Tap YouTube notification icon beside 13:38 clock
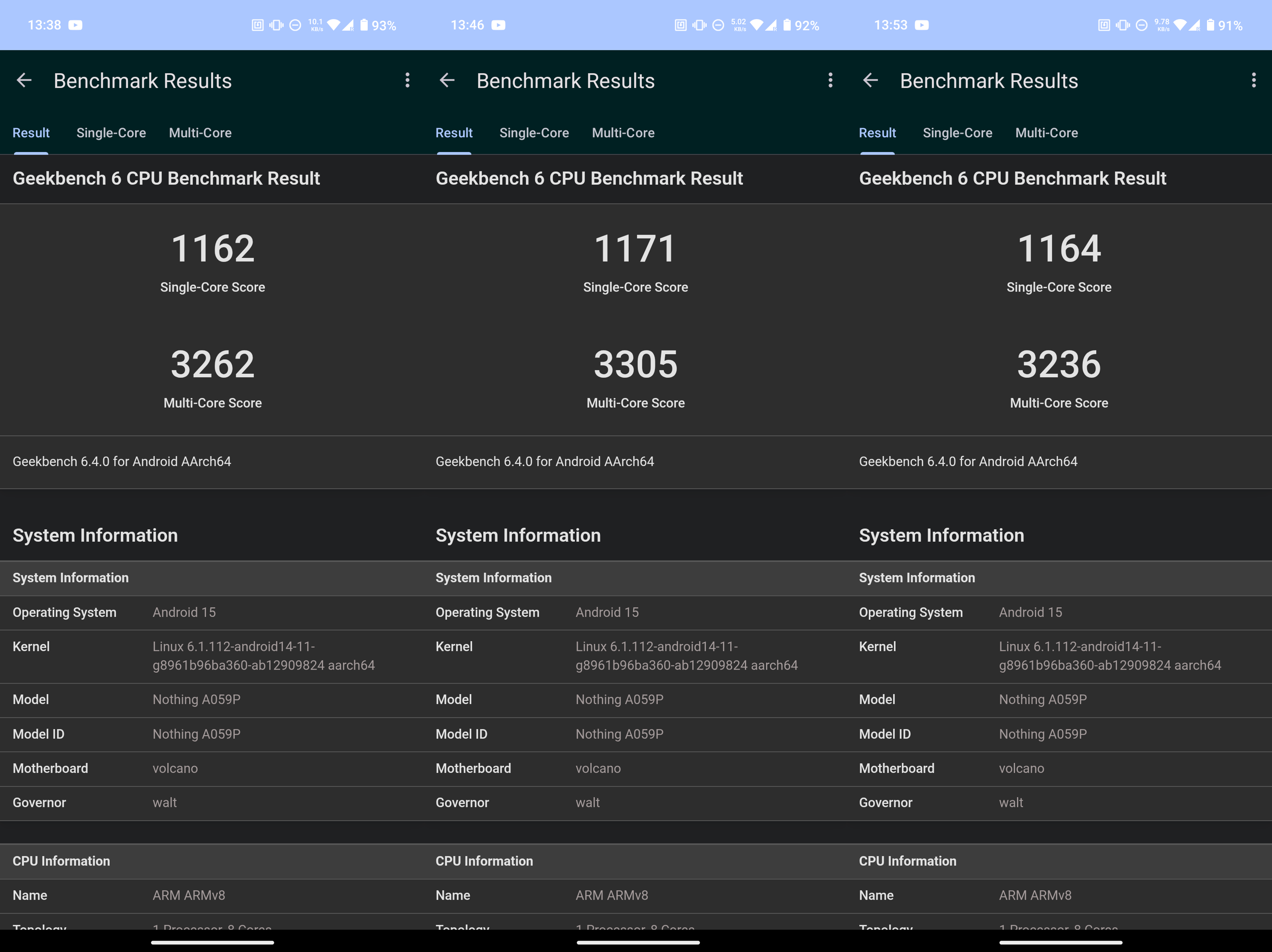The width and height of the screenshot is (1272, 952). pyautogui.click(x=75, y=25)
